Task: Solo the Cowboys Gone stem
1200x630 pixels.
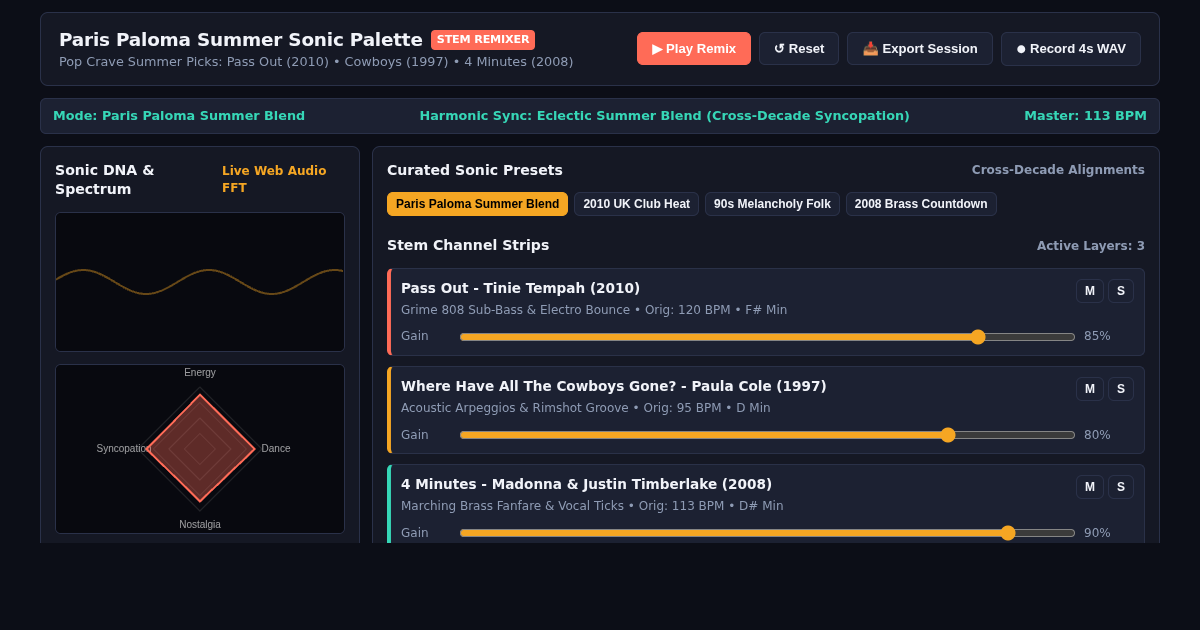Action: [1121, 389]
